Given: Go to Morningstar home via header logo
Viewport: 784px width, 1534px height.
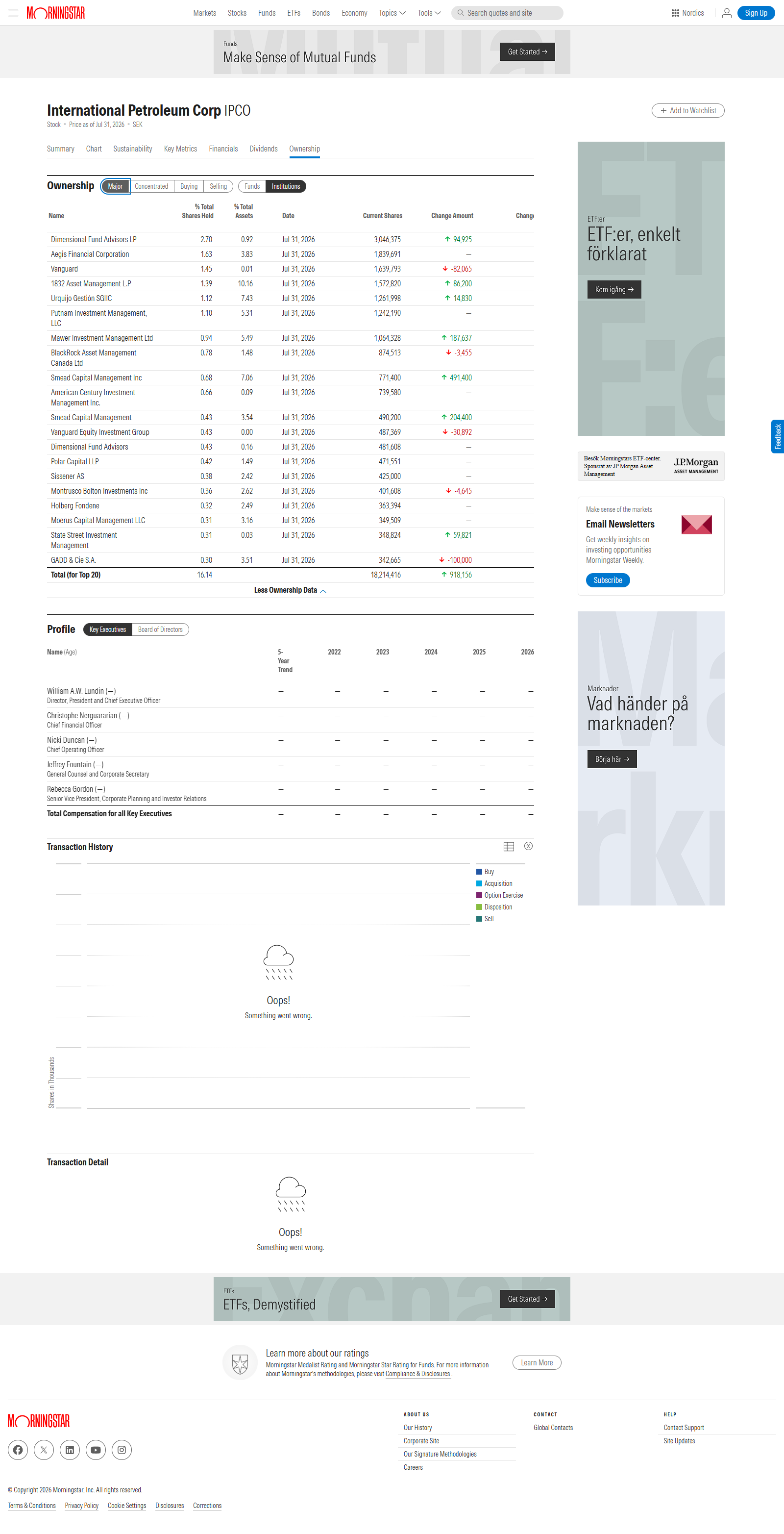Looking at the screenshot, I should (x=56, y=13).
